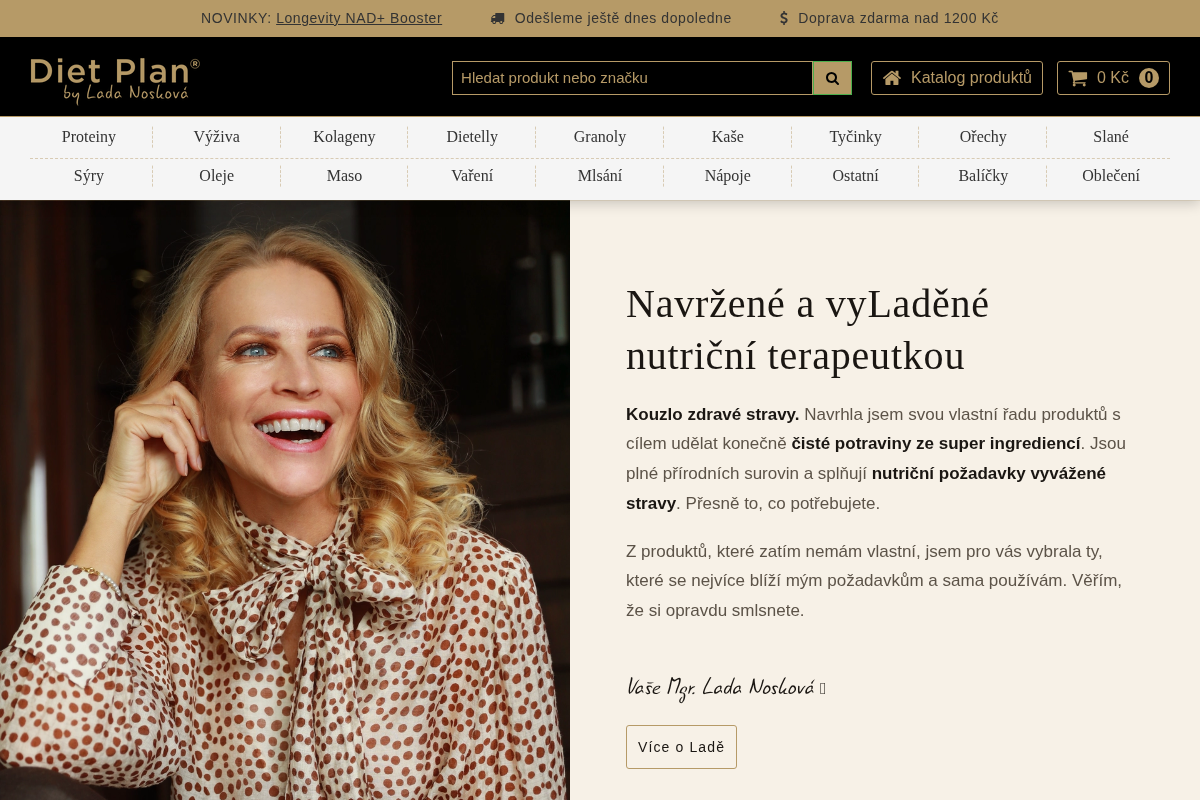The width and height of the screenshot is (1200, 800).
Task: Open the Vaření category
Action: 472,176
